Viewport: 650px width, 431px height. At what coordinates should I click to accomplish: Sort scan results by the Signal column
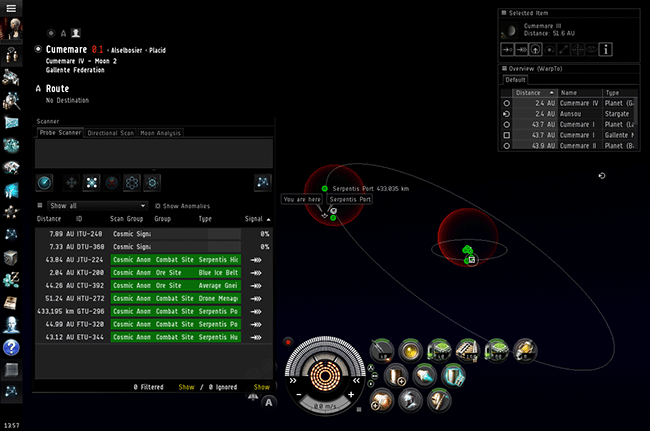257,219
